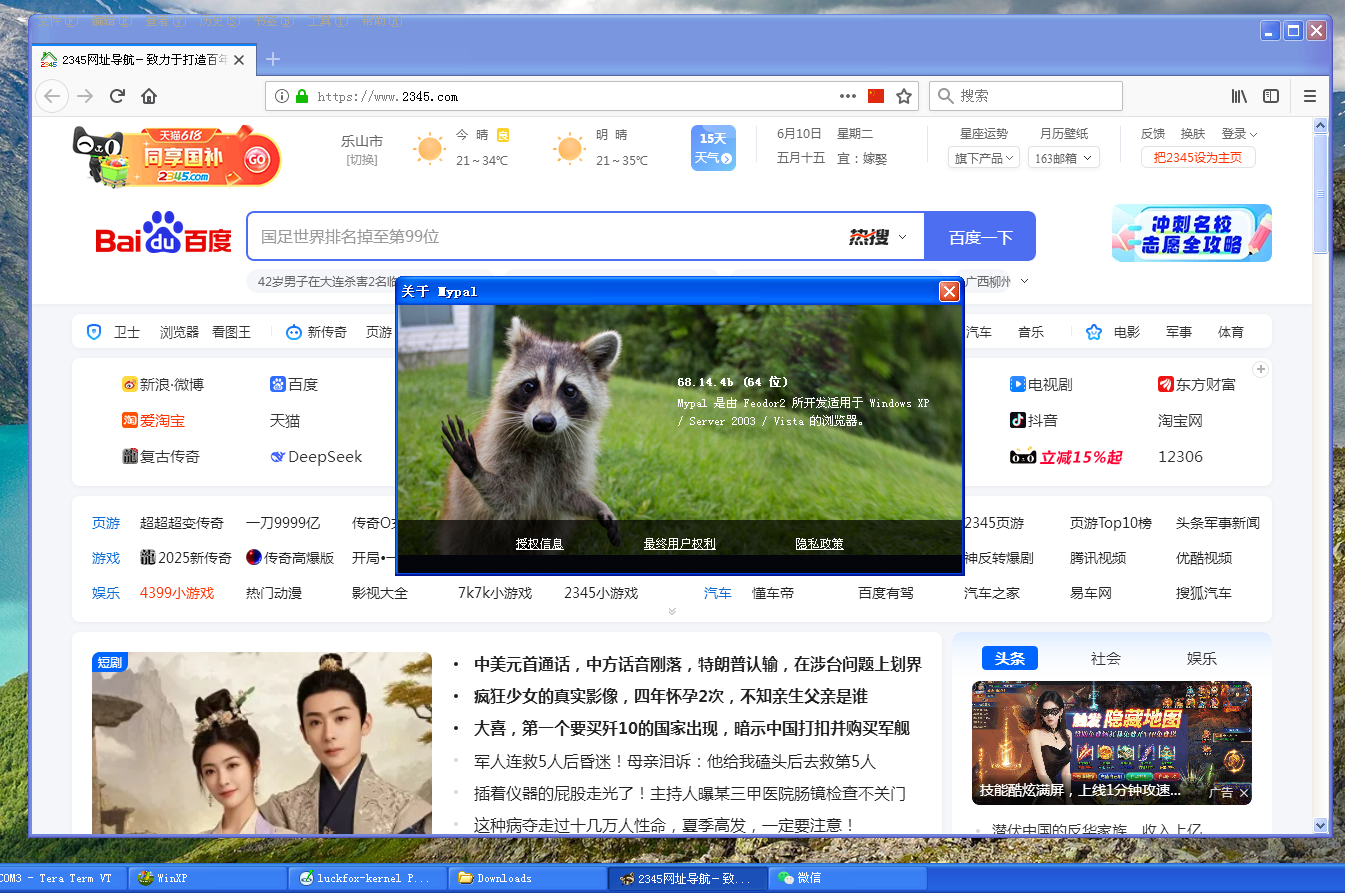Open the Library bookshelf icon in toolbar
The image size is (1345, 893).
click(1239, 96)
